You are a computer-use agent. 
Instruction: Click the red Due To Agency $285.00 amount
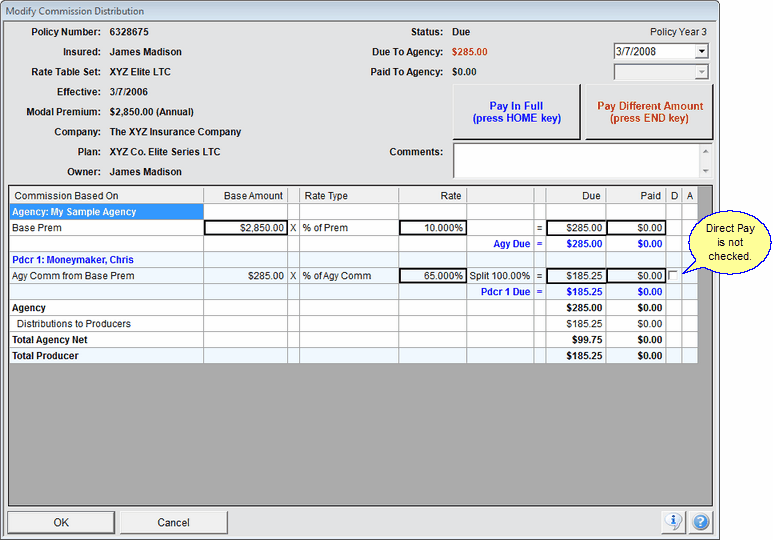470,52
